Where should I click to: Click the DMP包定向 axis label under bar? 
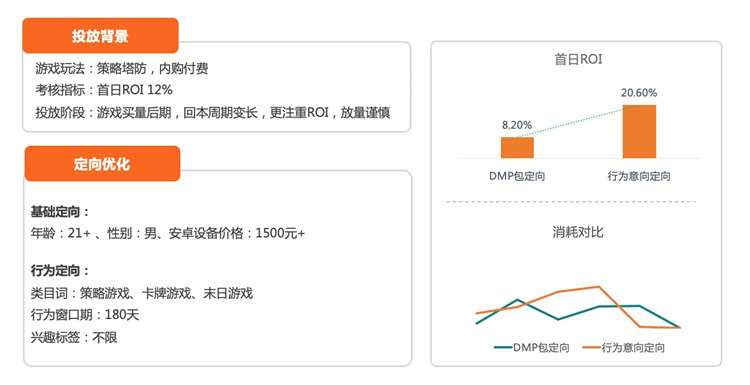[517, 176]
